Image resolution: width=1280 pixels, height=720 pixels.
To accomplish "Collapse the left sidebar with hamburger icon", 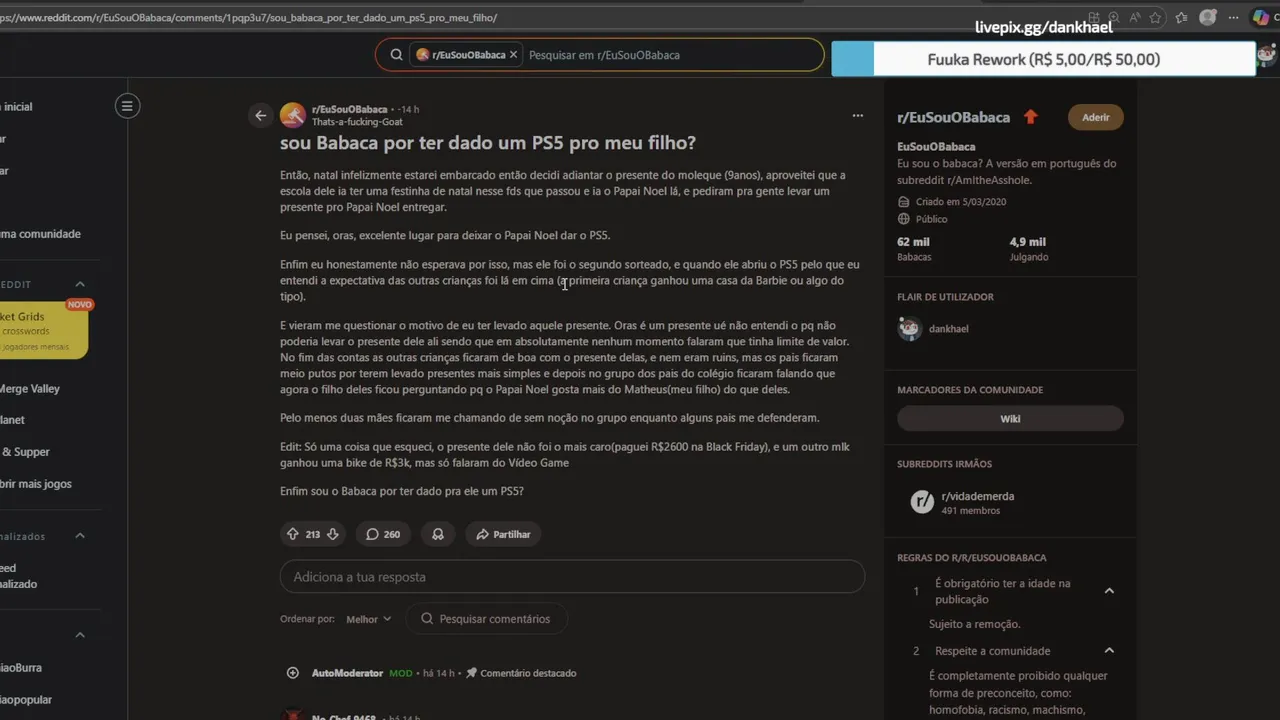I will [127, 106].
